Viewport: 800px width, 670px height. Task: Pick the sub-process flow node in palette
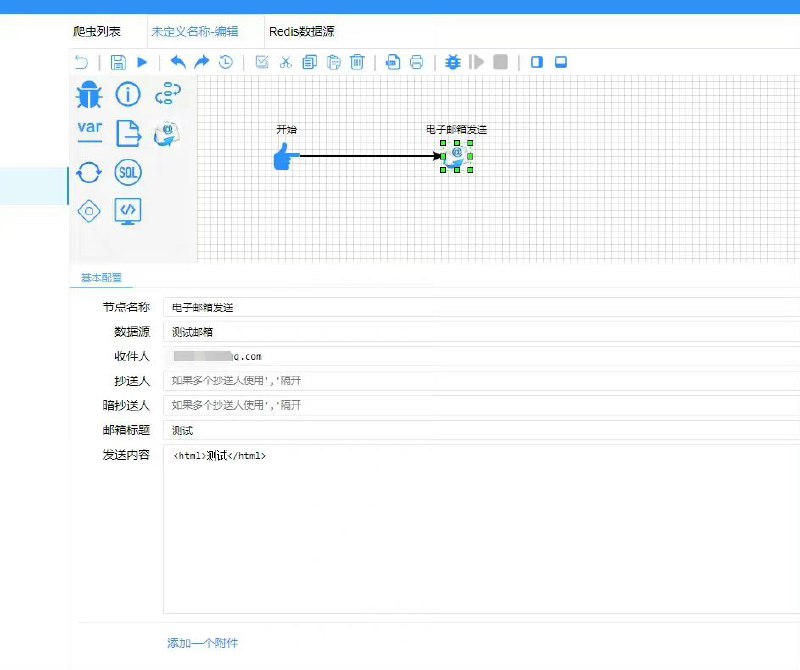[167, 94]
